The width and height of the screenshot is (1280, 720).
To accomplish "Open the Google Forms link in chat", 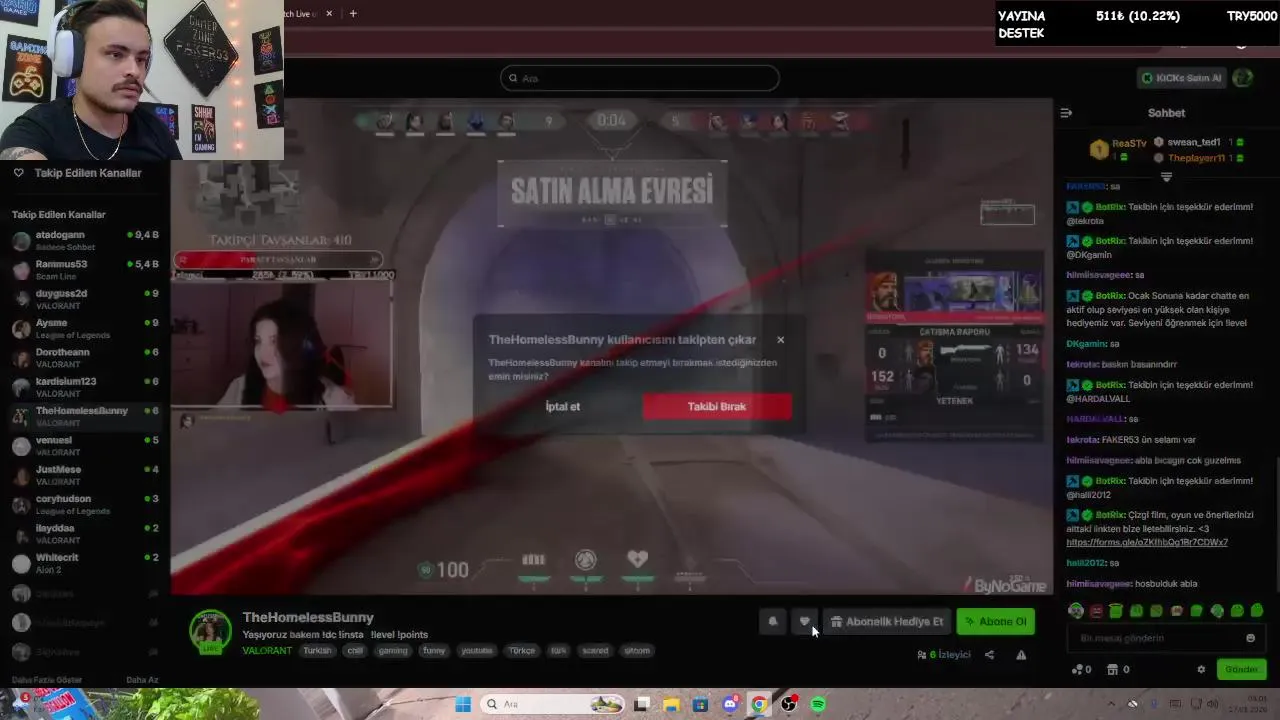I will (x=1147, y=542).
